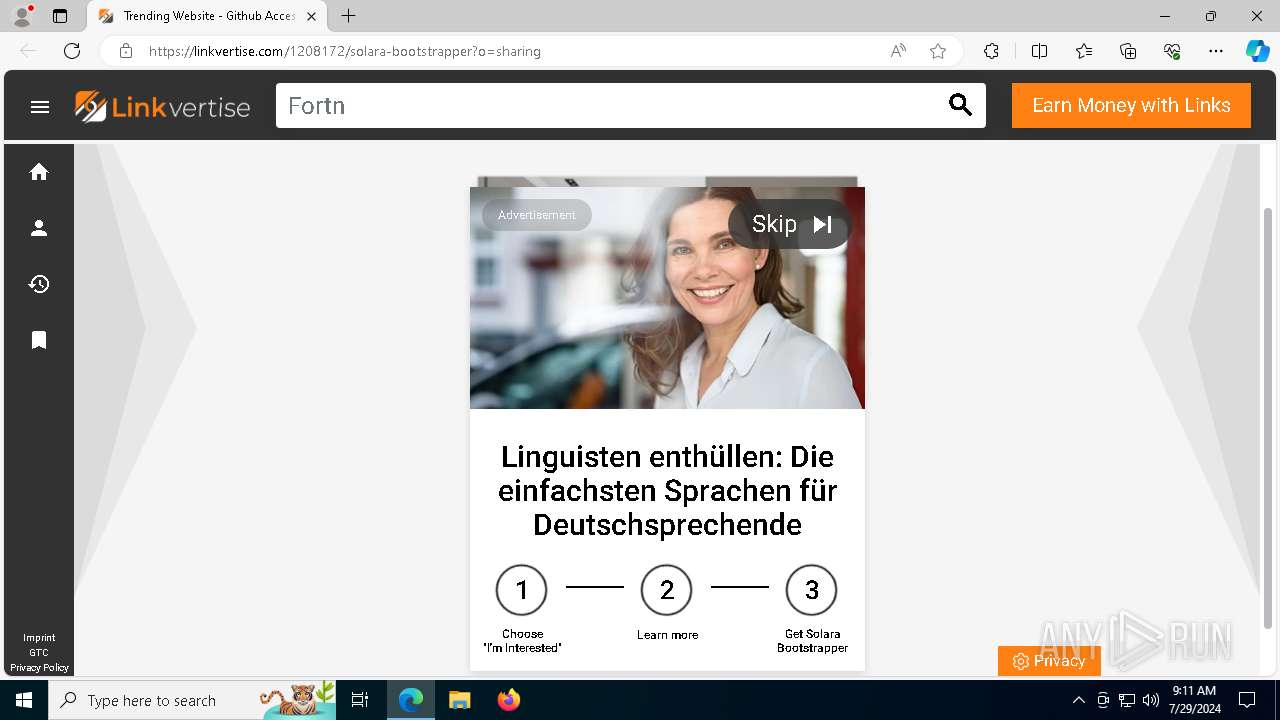Open browser profile icon
Screen dimensions: 1280x720
point(22,16)
